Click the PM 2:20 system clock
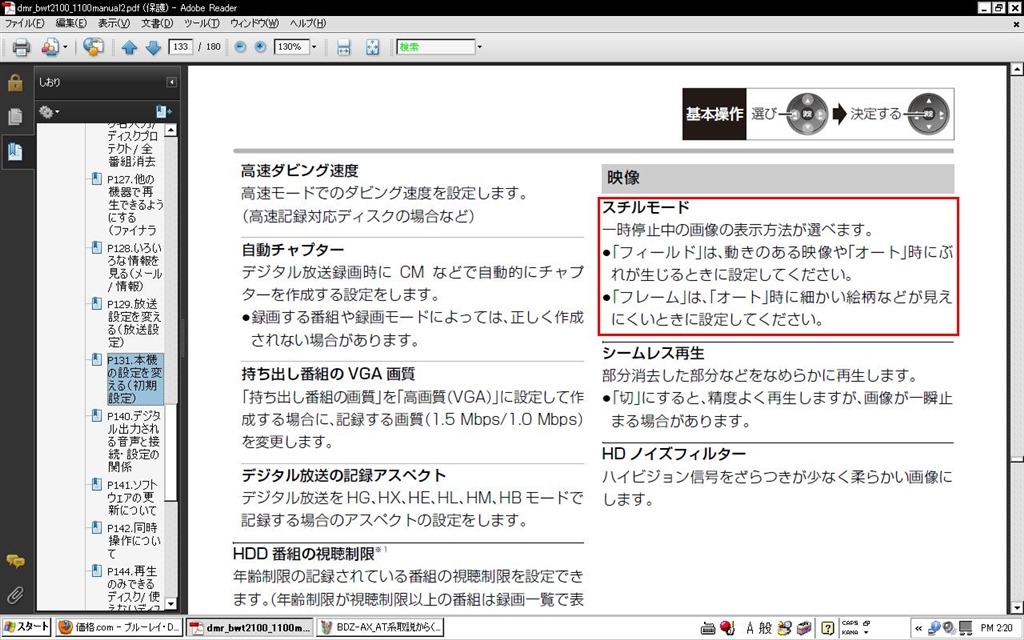The image size is (1024, 640). (997, 628)
